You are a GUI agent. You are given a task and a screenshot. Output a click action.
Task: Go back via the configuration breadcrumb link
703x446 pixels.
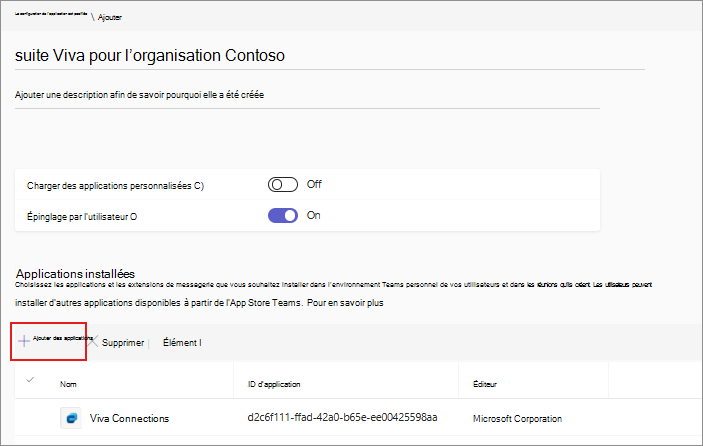coord(51,14)
